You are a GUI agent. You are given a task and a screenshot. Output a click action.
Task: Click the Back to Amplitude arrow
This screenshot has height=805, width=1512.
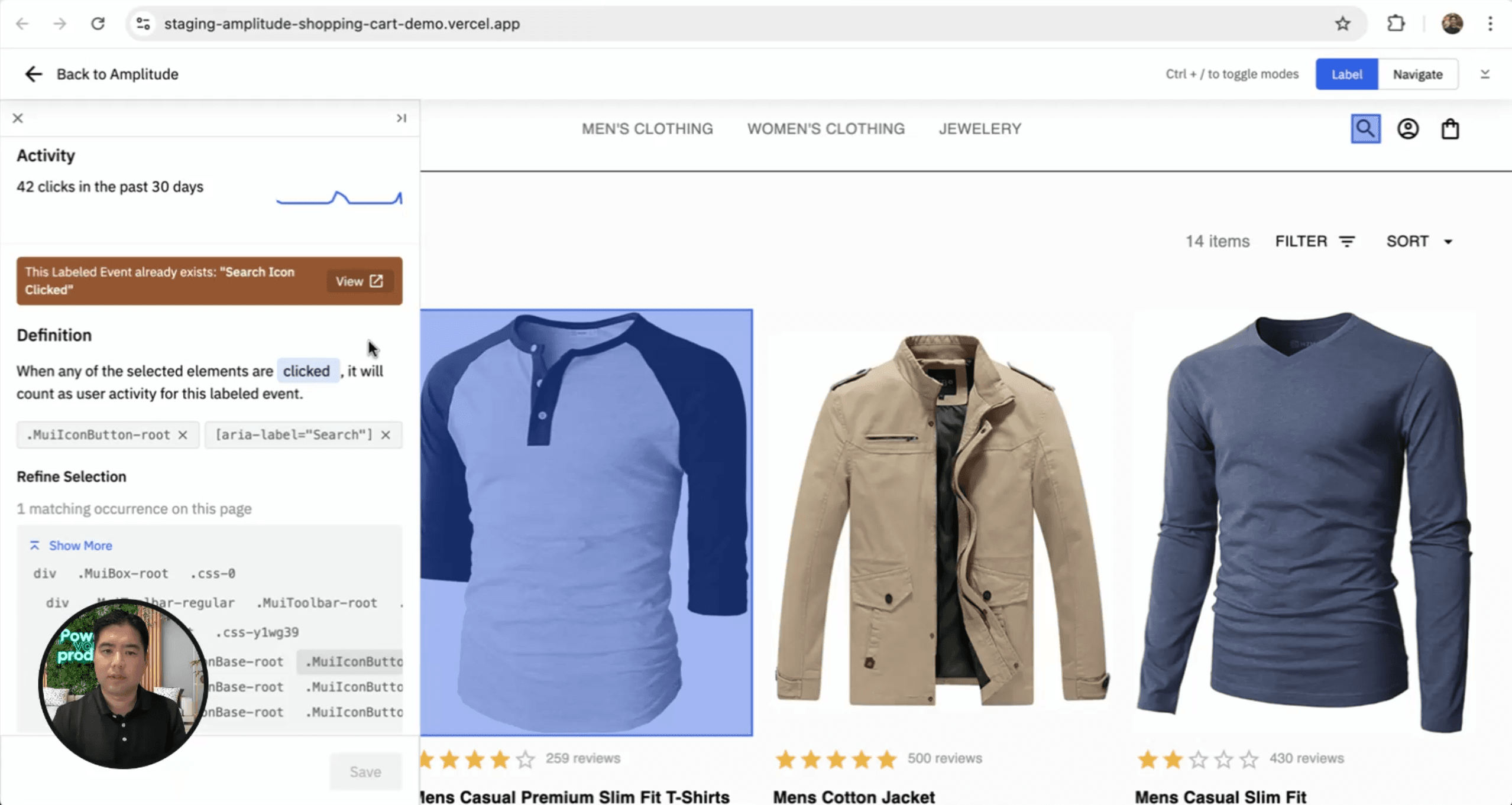click(x=33, y=74)
